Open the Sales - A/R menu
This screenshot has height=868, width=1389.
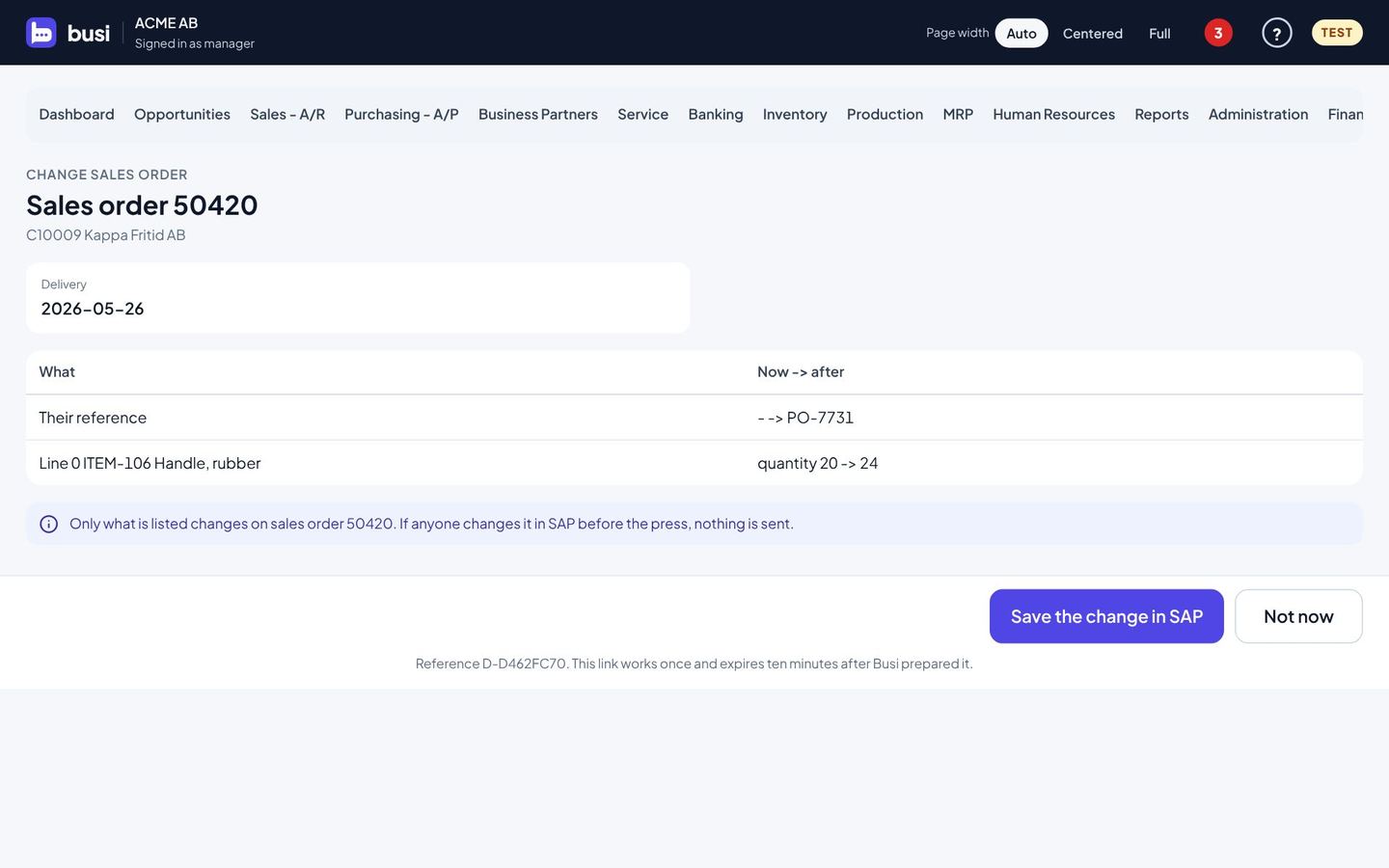coord(287,115)
